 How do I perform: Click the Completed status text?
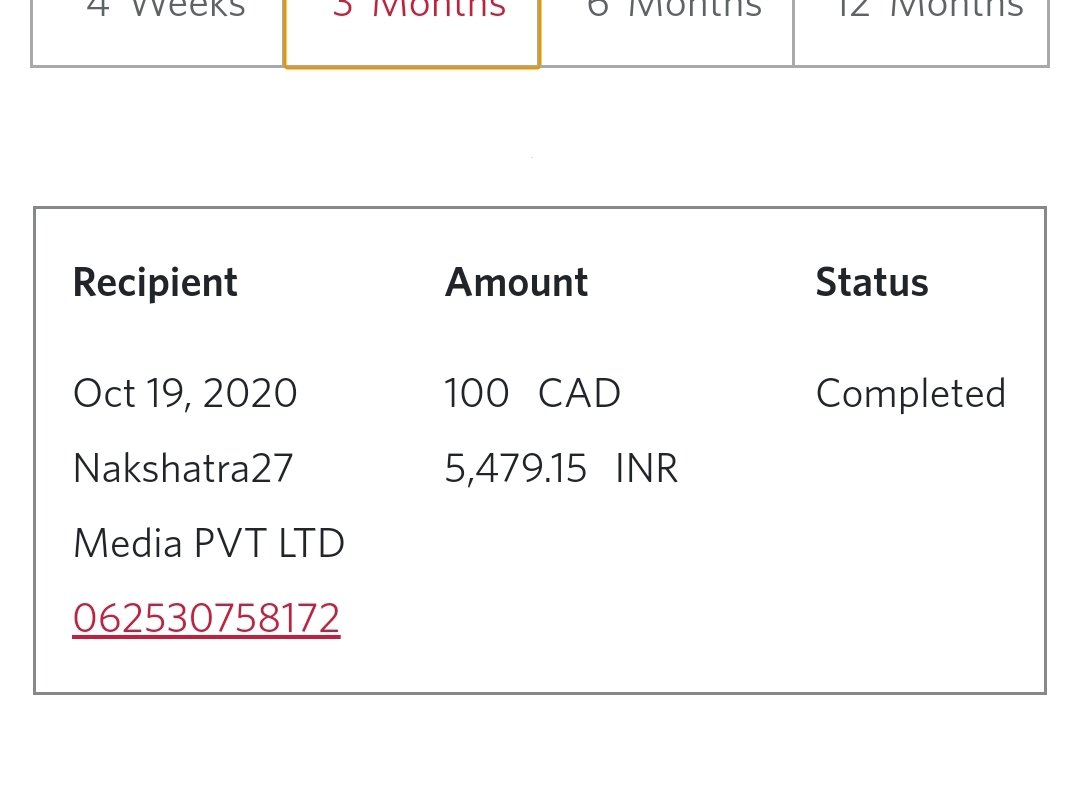point(911,394)
